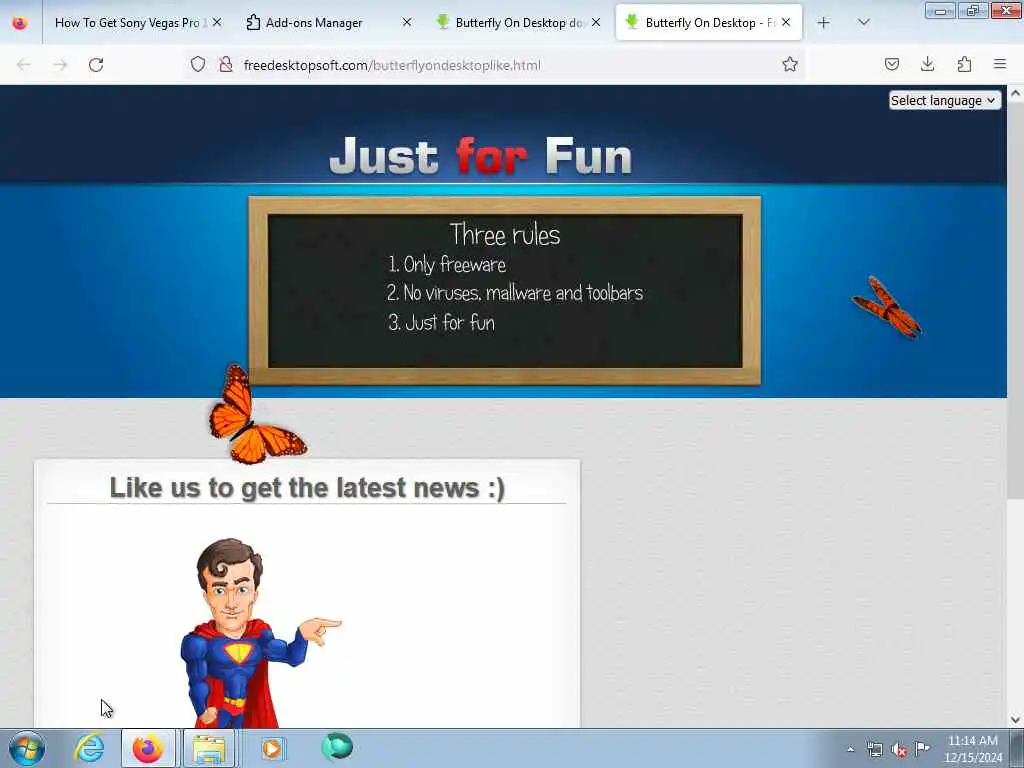The width and height of the screenshot is (1024, 768).
Task: Click the vertical scrollbar thumb
Action: click(x=1016, y=300)
